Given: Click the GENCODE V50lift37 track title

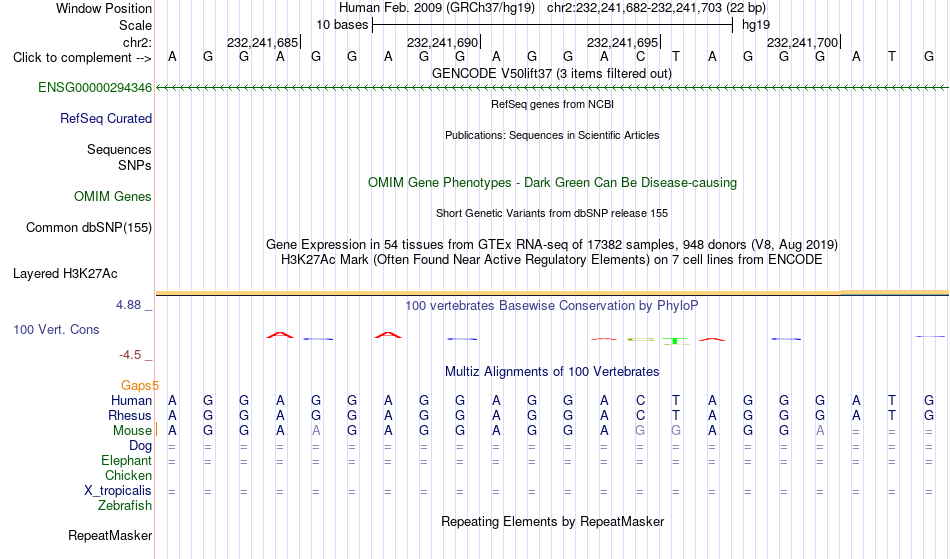Looking at the screenshot, I should click(551, 74).
